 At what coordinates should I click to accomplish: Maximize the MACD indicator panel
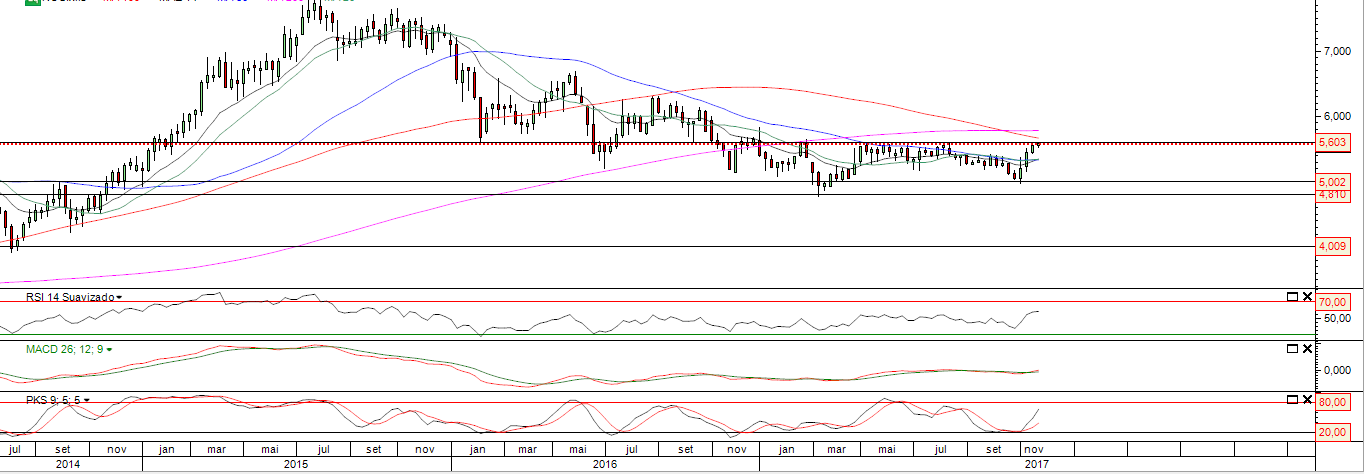click(1292, 348)
